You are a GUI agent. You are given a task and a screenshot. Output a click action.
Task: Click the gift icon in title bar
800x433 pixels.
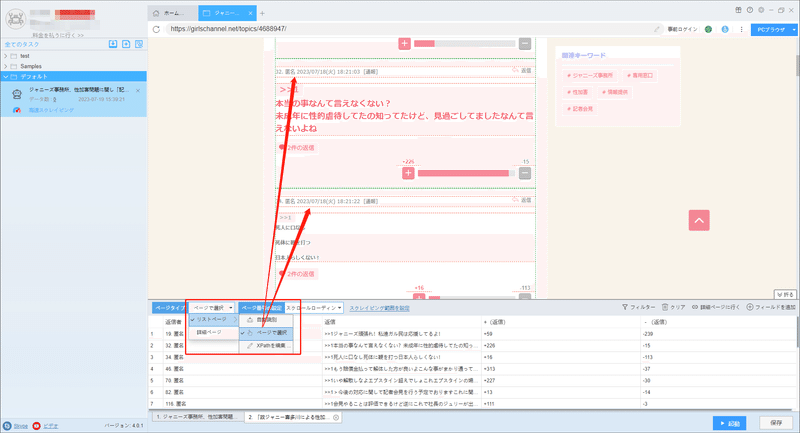pyautogui.click(x=738, y=10)
